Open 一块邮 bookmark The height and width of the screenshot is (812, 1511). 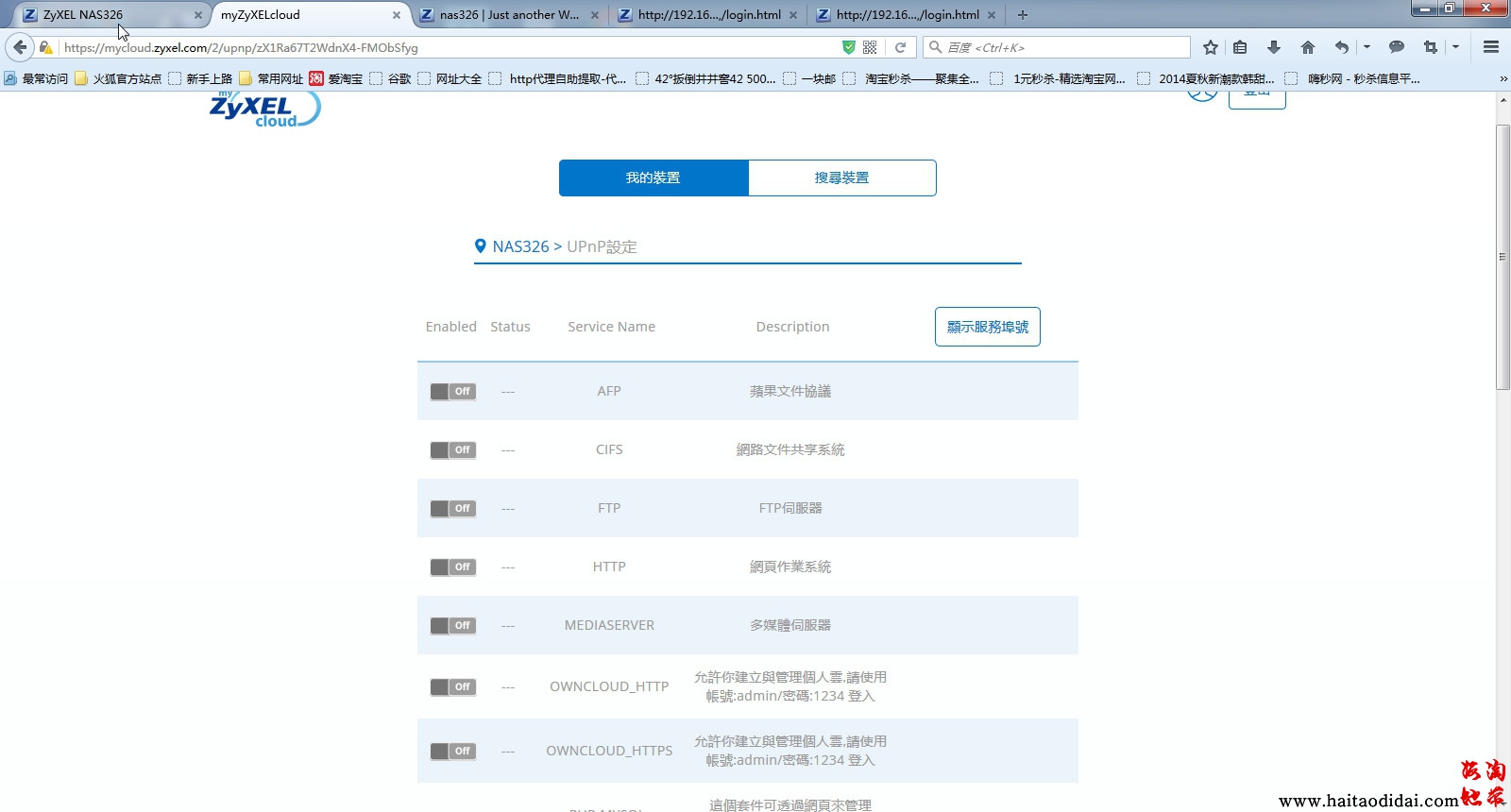(810, 78)
